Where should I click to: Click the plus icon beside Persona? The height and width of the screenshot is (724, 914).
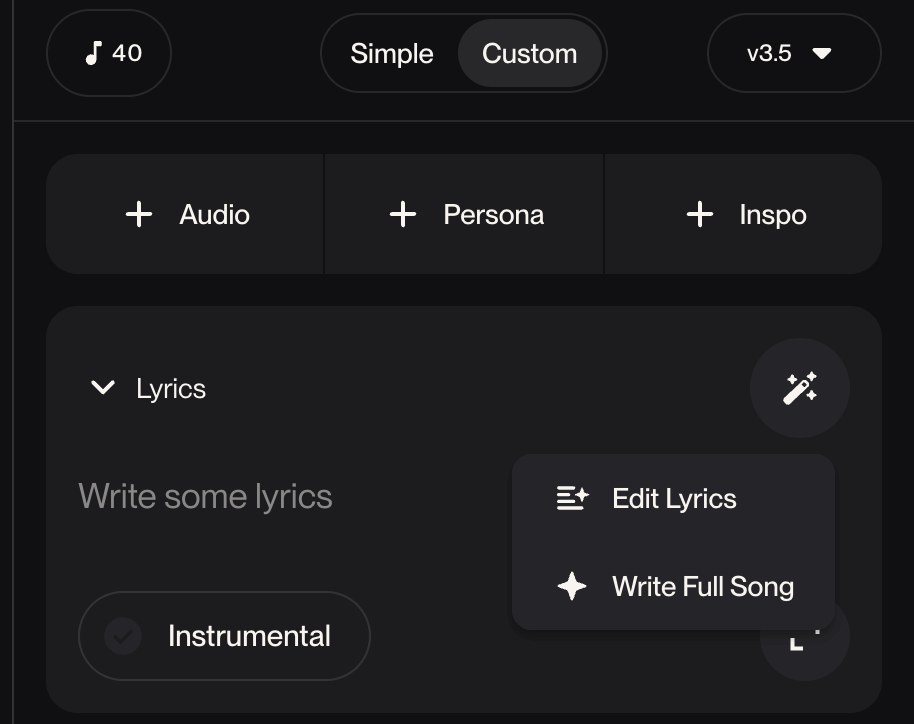point(402,214)
